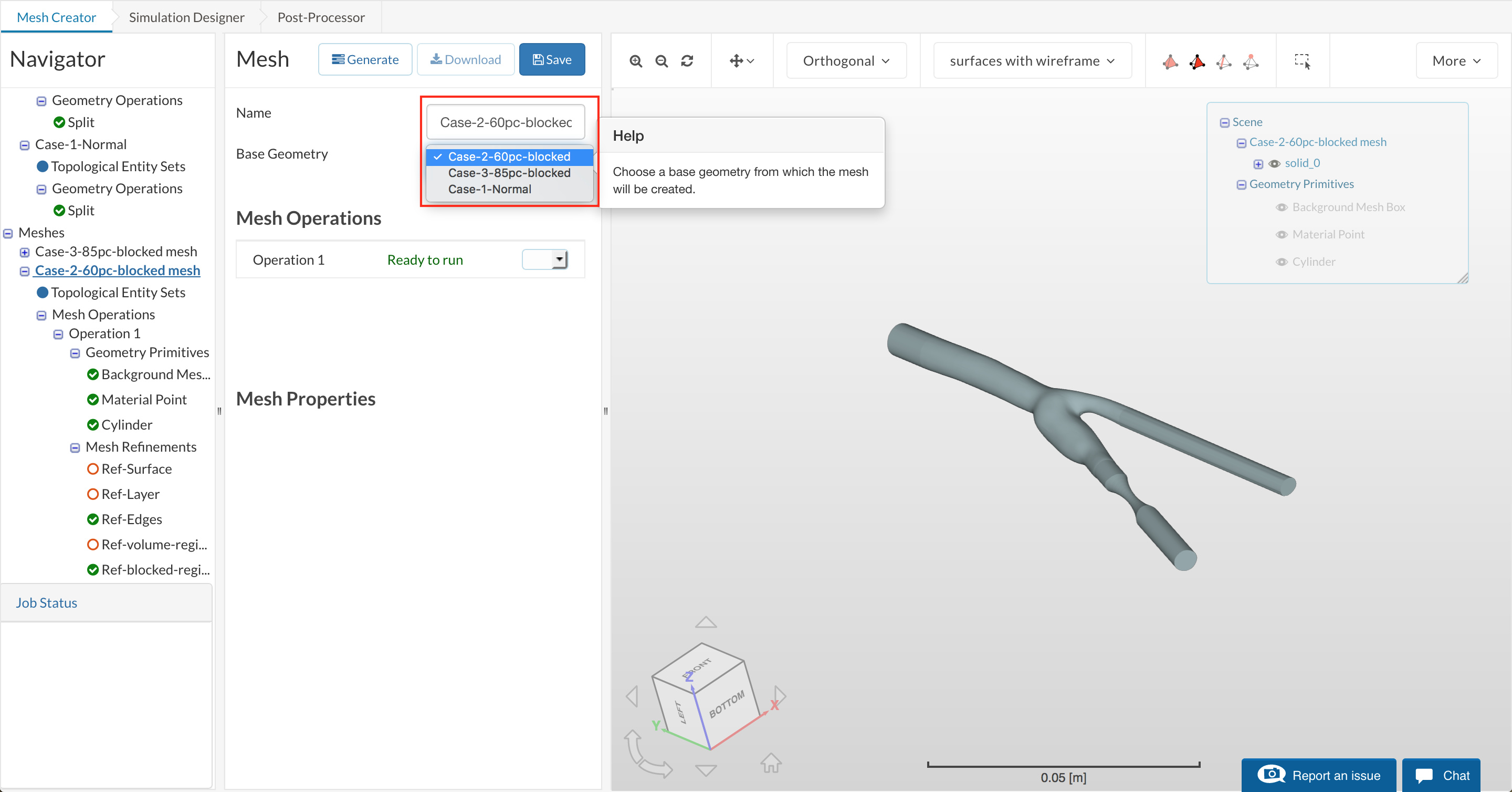
Task: Toggle visibility of solid_0
Action: [x=1274, y=164]
